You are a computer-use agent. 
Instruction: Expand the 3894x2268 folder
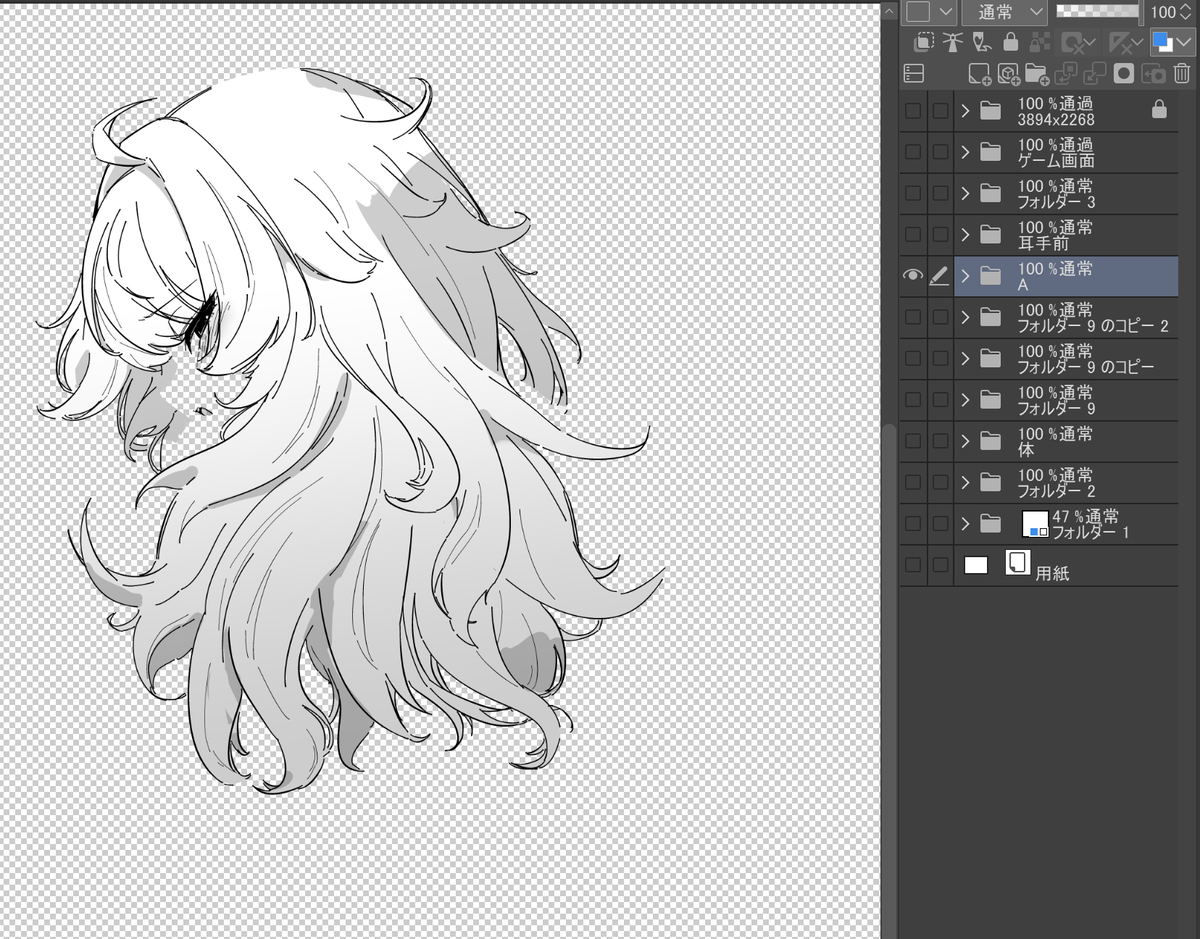(x=965, y=111)
